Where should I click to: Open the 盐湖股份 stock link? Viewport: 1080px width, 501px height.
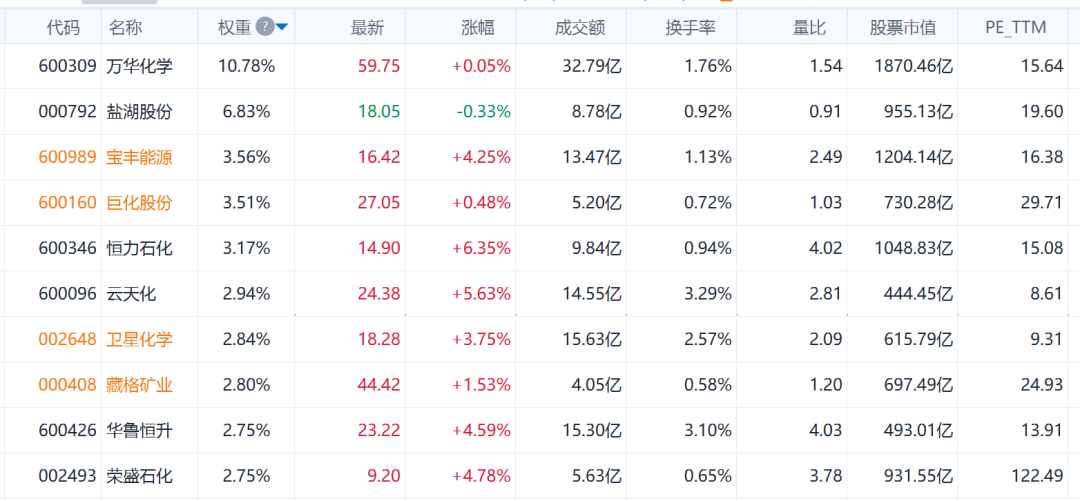pyautogui.click(x=140, y=112)
